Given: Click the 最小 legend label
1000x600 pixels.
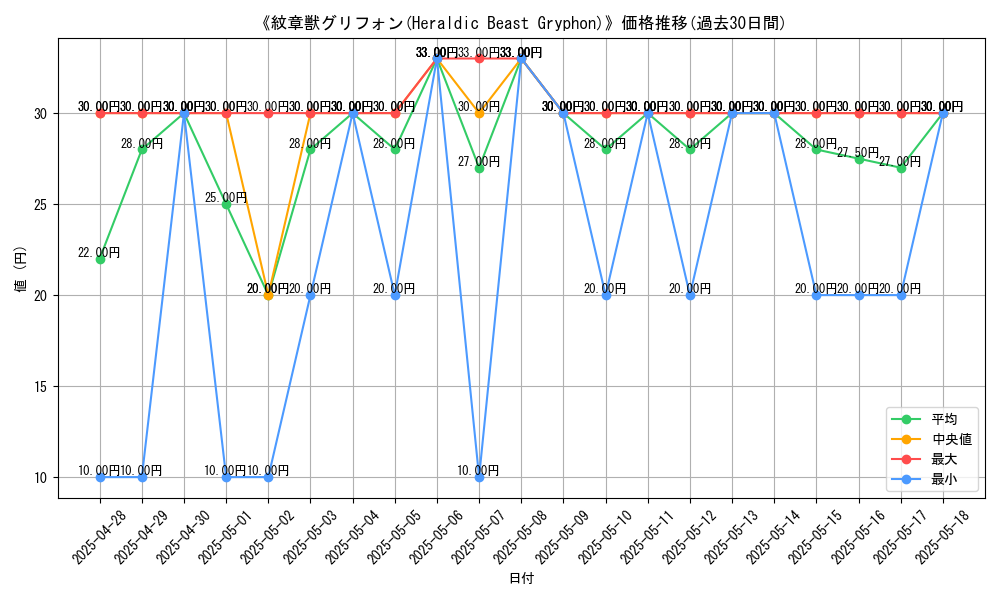Looking at the screenshot, I should 945,479.
